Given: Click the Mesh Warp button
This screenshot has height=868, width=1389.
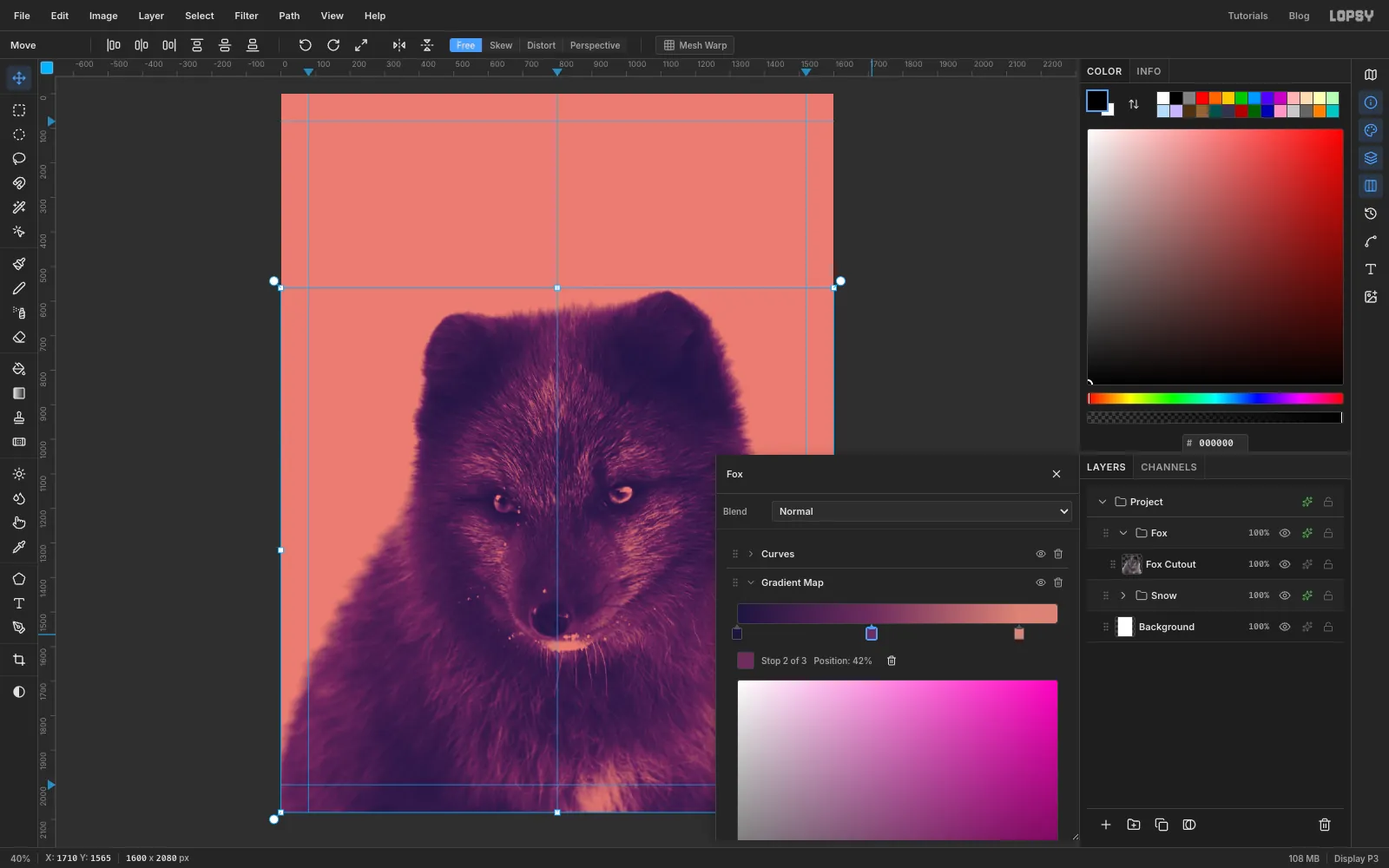Looking at the screenshot, I should 695,45.
